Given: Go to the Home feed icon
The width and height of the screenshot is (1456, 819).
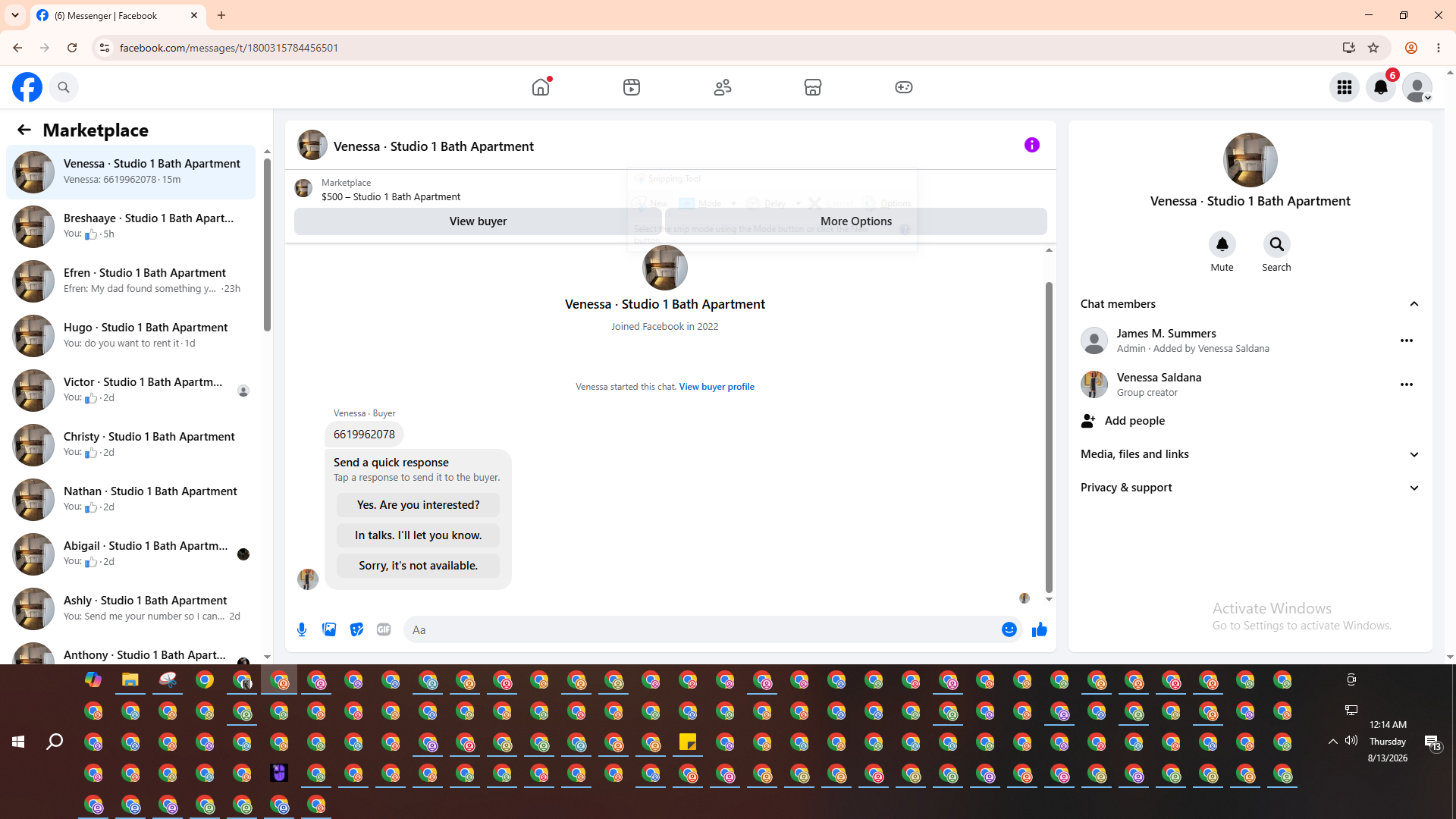Looking at the screenshot, I should coord(541,87).
